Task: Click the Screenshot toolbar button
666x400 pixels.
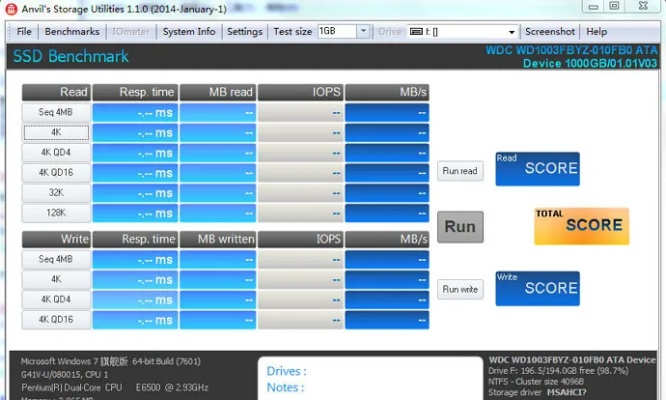Action: pos(550,32)
